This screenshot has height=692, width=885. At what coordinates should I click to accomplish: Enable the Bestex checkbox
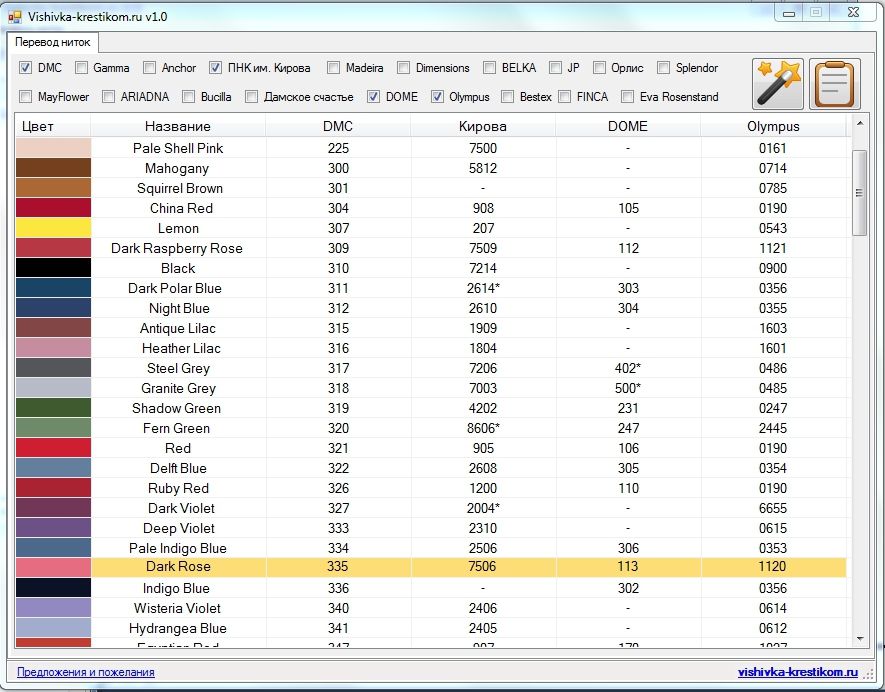(507, 97)
